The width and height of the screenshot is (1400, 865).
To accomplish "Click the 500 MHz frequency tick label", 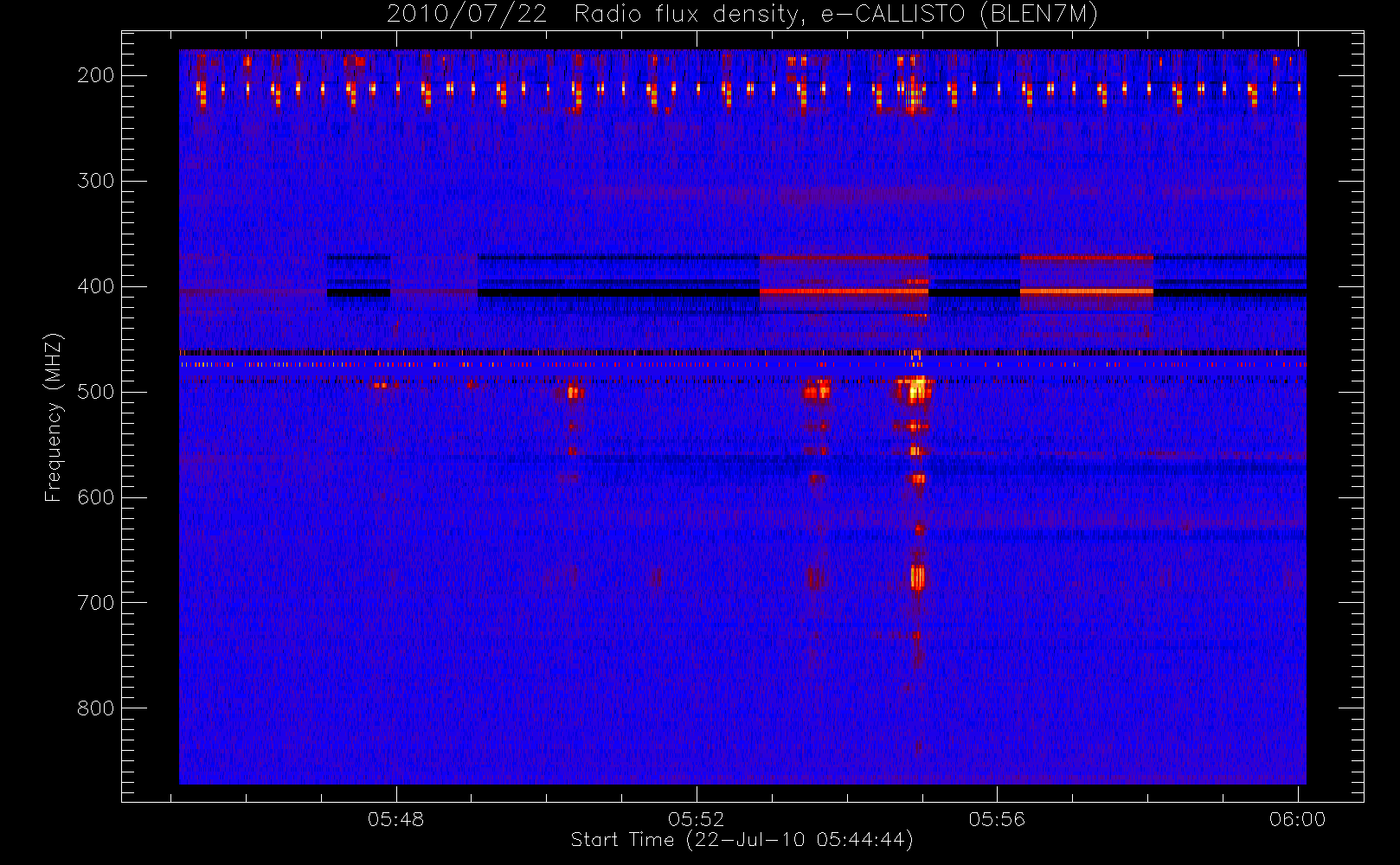I will (96, 392).
